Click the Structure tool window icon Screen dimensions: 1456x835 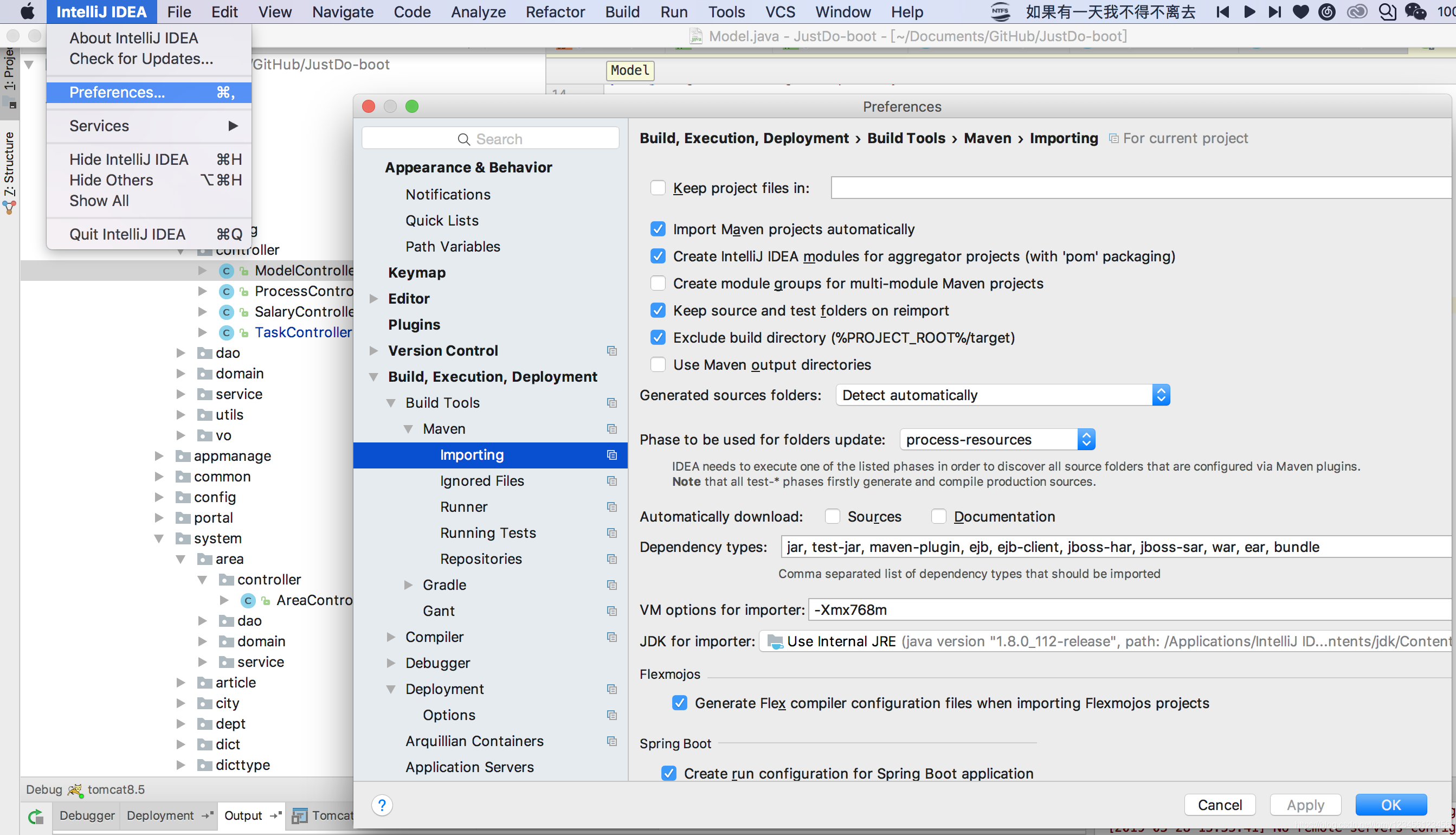point(9,208)
